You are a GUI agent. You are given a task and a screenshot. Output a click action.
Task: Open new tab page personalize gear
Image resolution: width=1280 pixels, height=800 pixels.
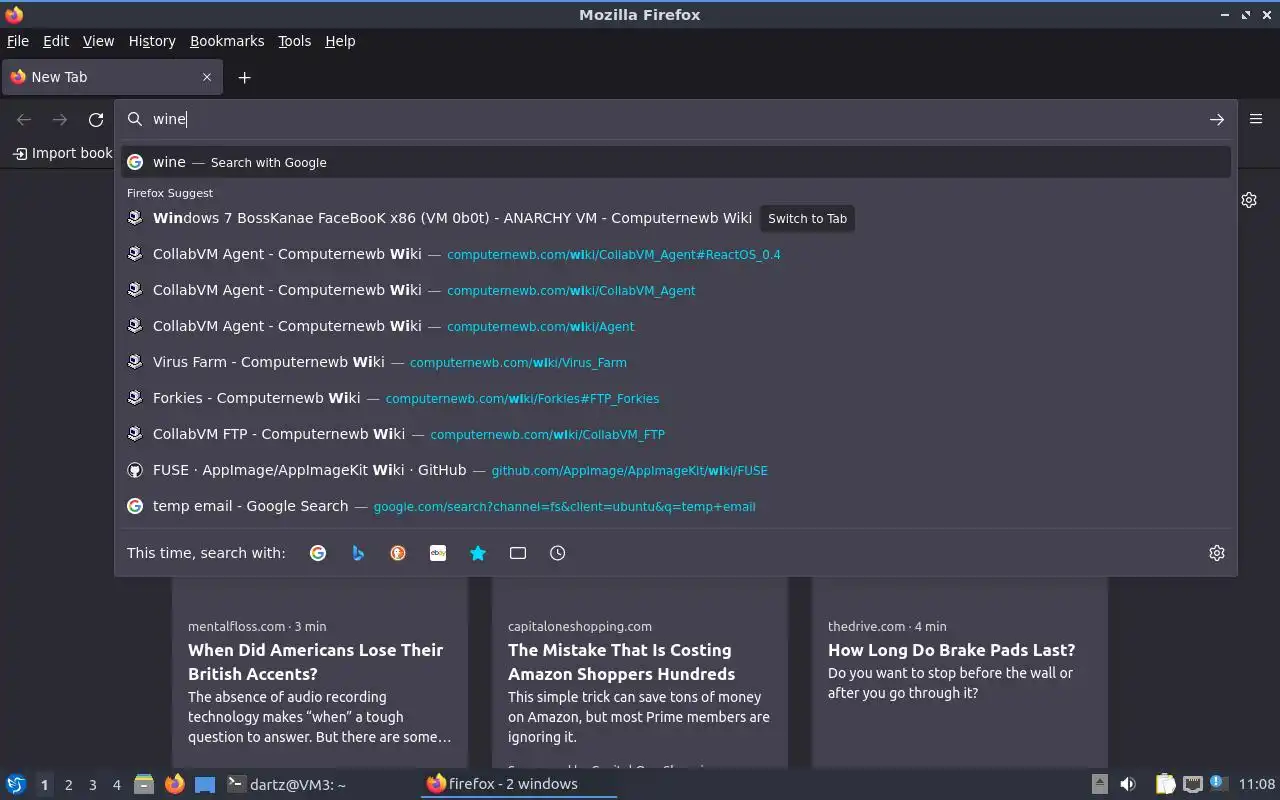pos(1249,200)
